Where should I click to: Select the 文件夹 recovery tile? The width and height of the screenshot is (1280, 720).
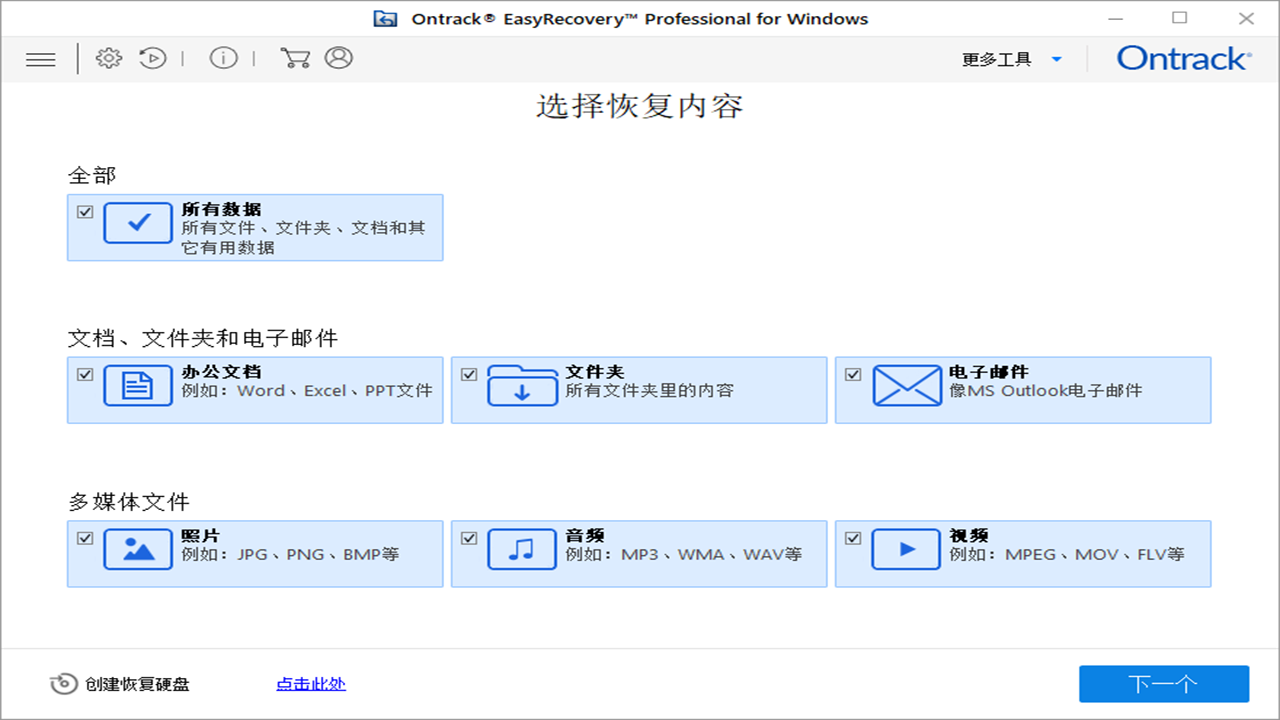[640, 390]
